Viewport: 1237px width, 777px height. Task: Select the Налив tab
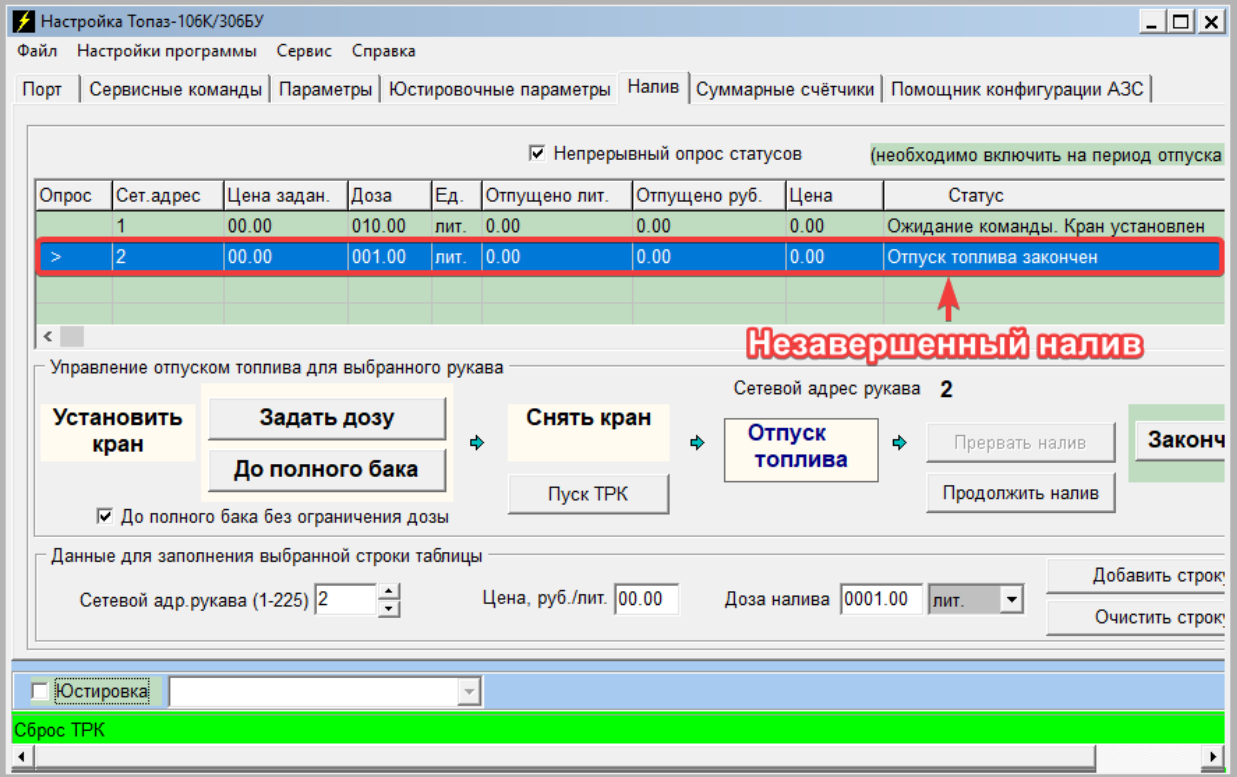click(x=654, y=87)
